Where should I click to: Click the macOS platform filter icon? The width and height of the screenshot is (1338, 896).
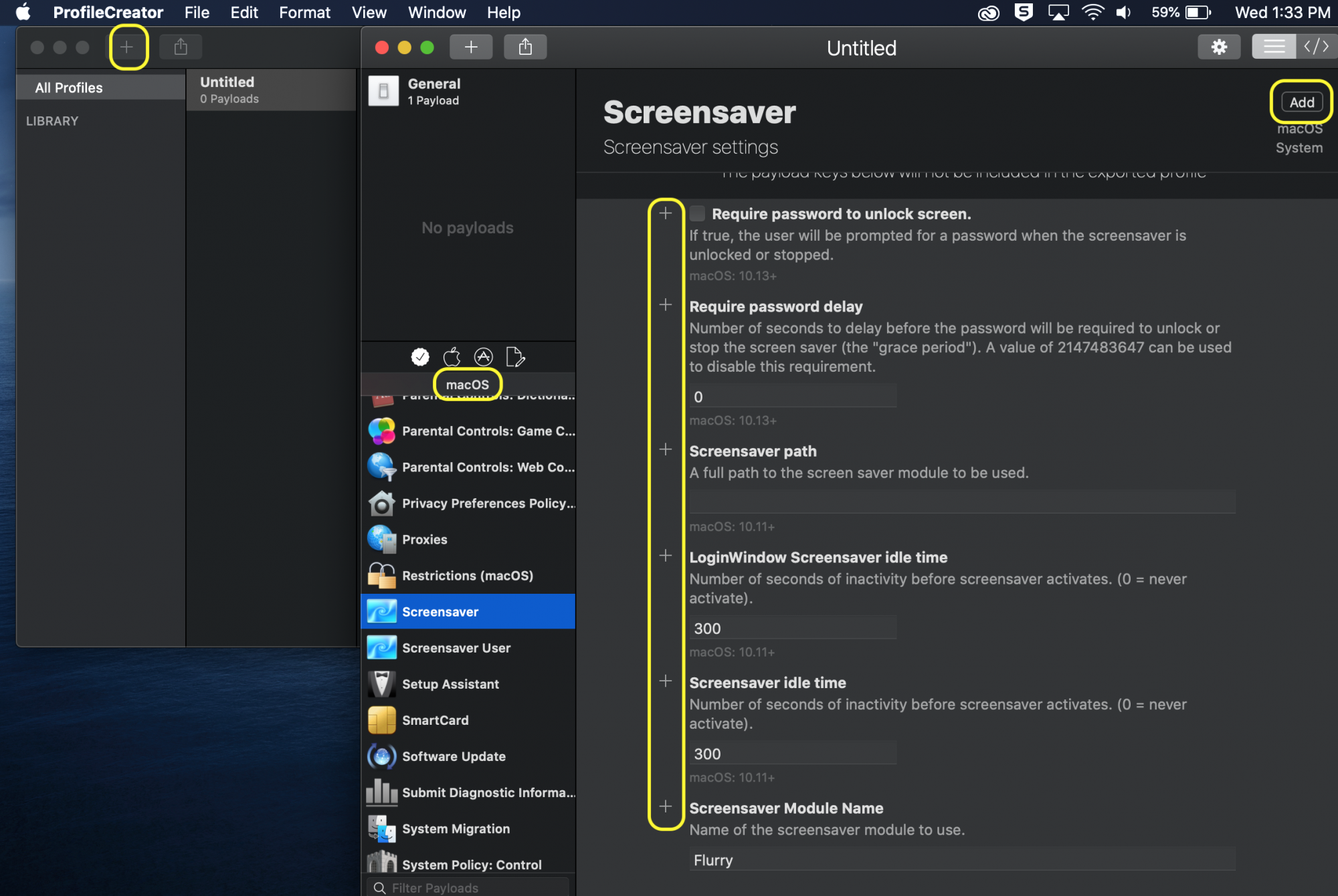point(452,356)
